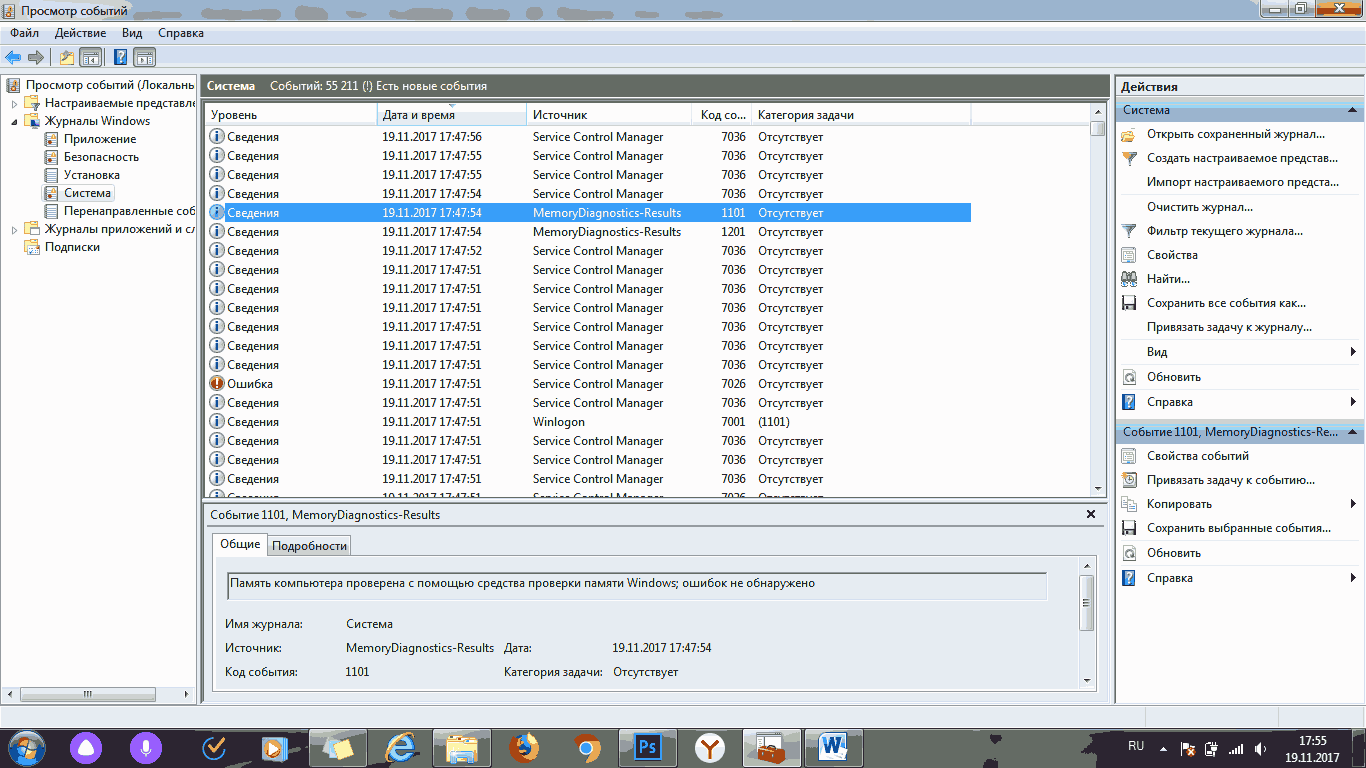Select 'Безопасность' log in the tree
This screenshot has height=768, width=1366.
(101, 157)
